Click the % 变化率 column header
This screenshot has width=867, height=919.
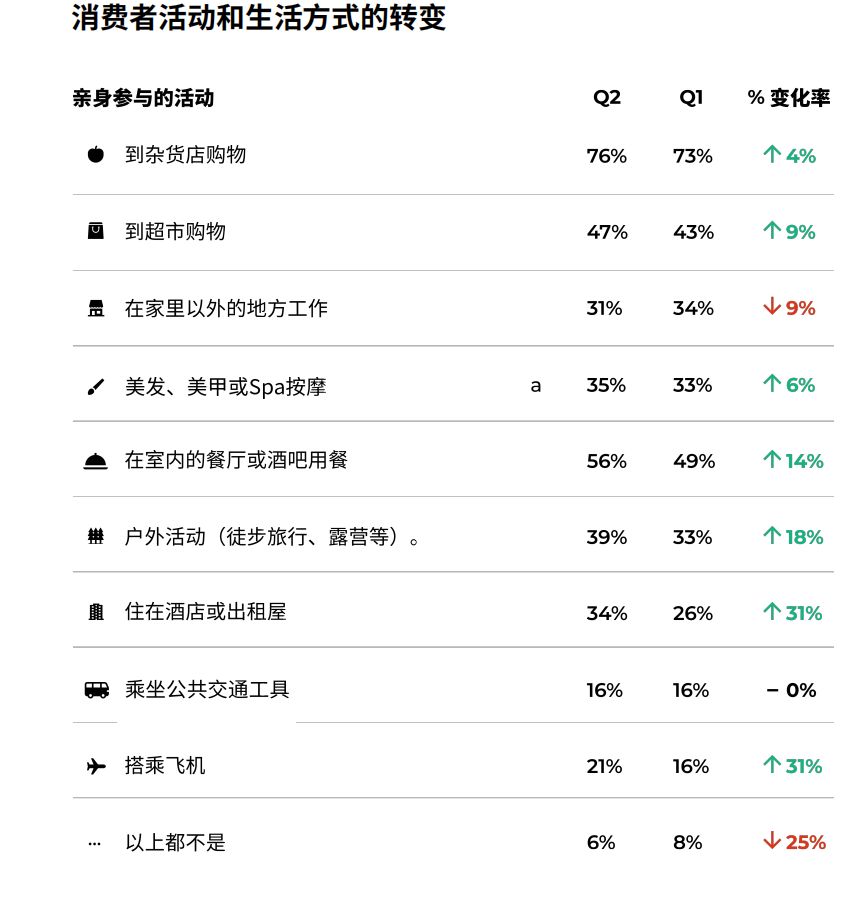(789, 97)
